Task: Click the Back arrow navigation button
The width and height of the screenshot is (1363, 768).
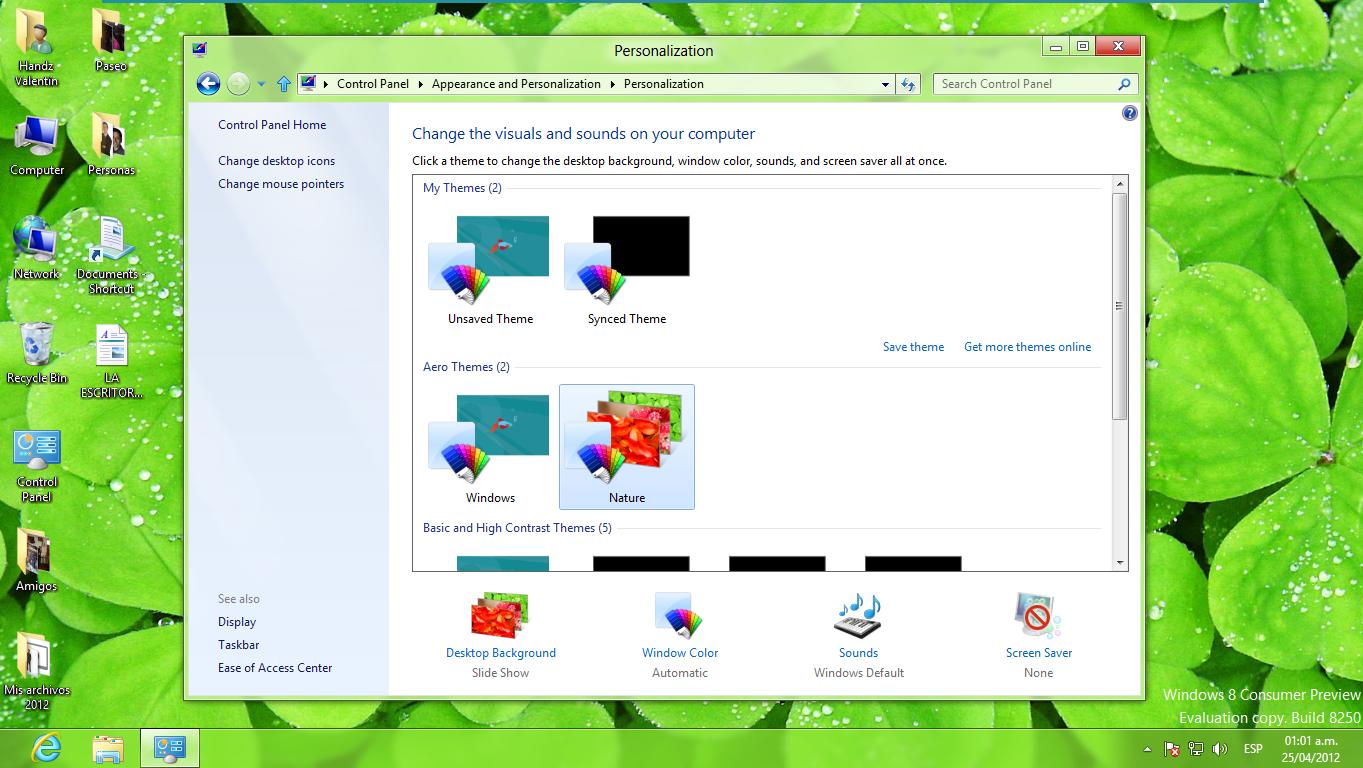Action: pyautogui.click(x=208, y=84)
